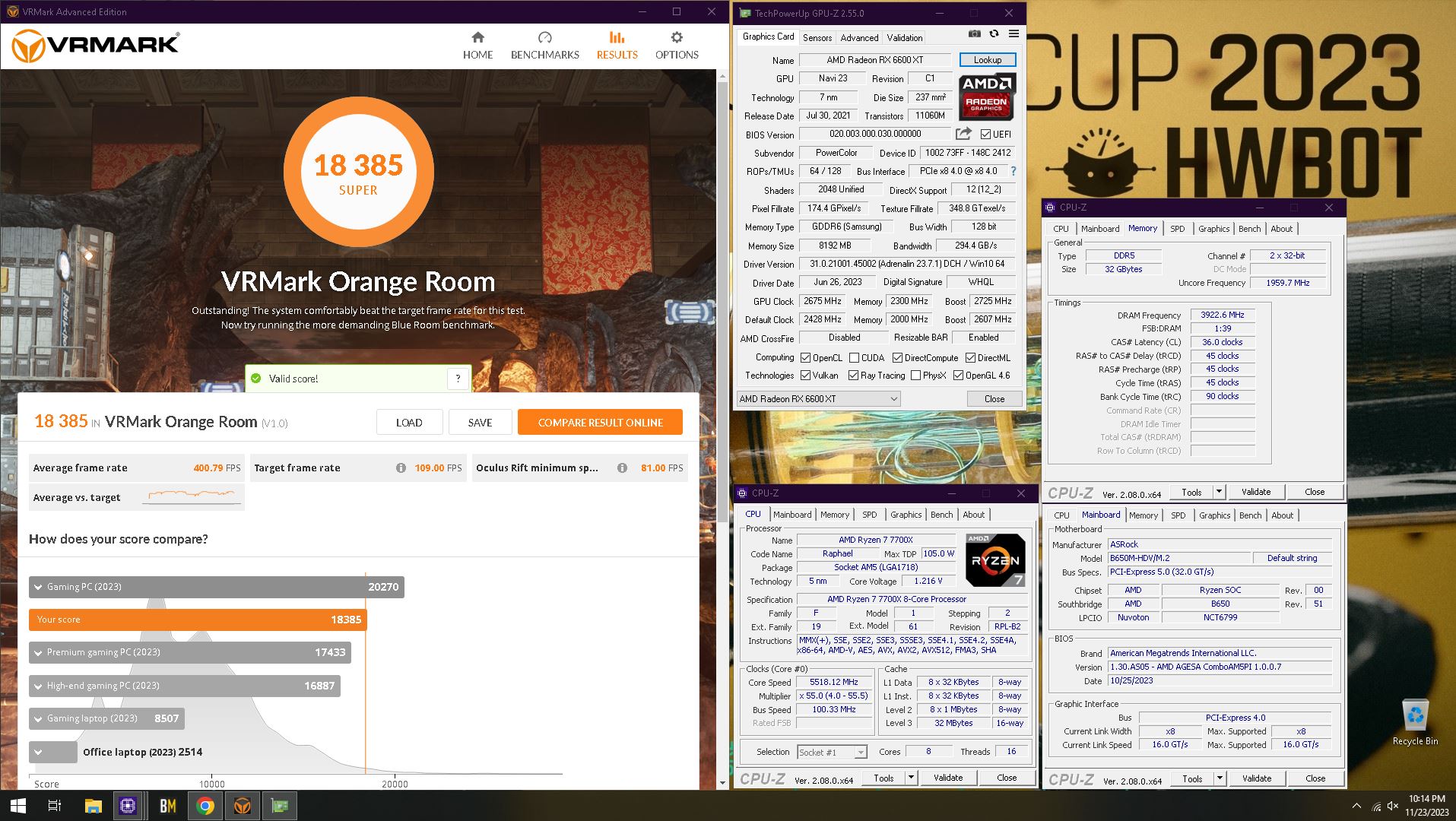The image size is (1456, 821).
Task: Open the GPU-Z taskbar icon
Action: tap(279, 806)
